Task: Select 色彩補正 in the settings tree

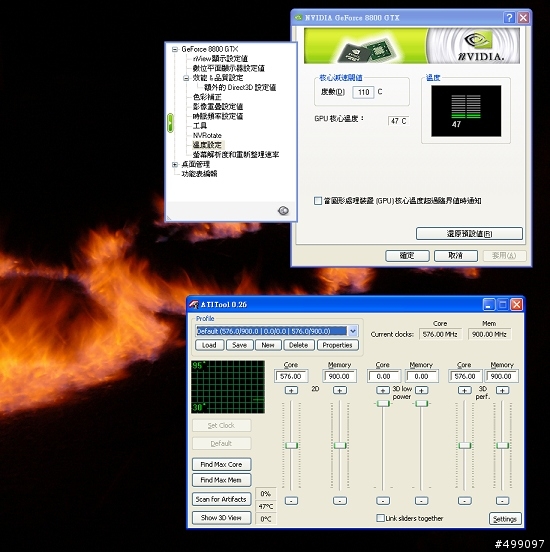Action: pyautogui.click(x=207, y=97)
